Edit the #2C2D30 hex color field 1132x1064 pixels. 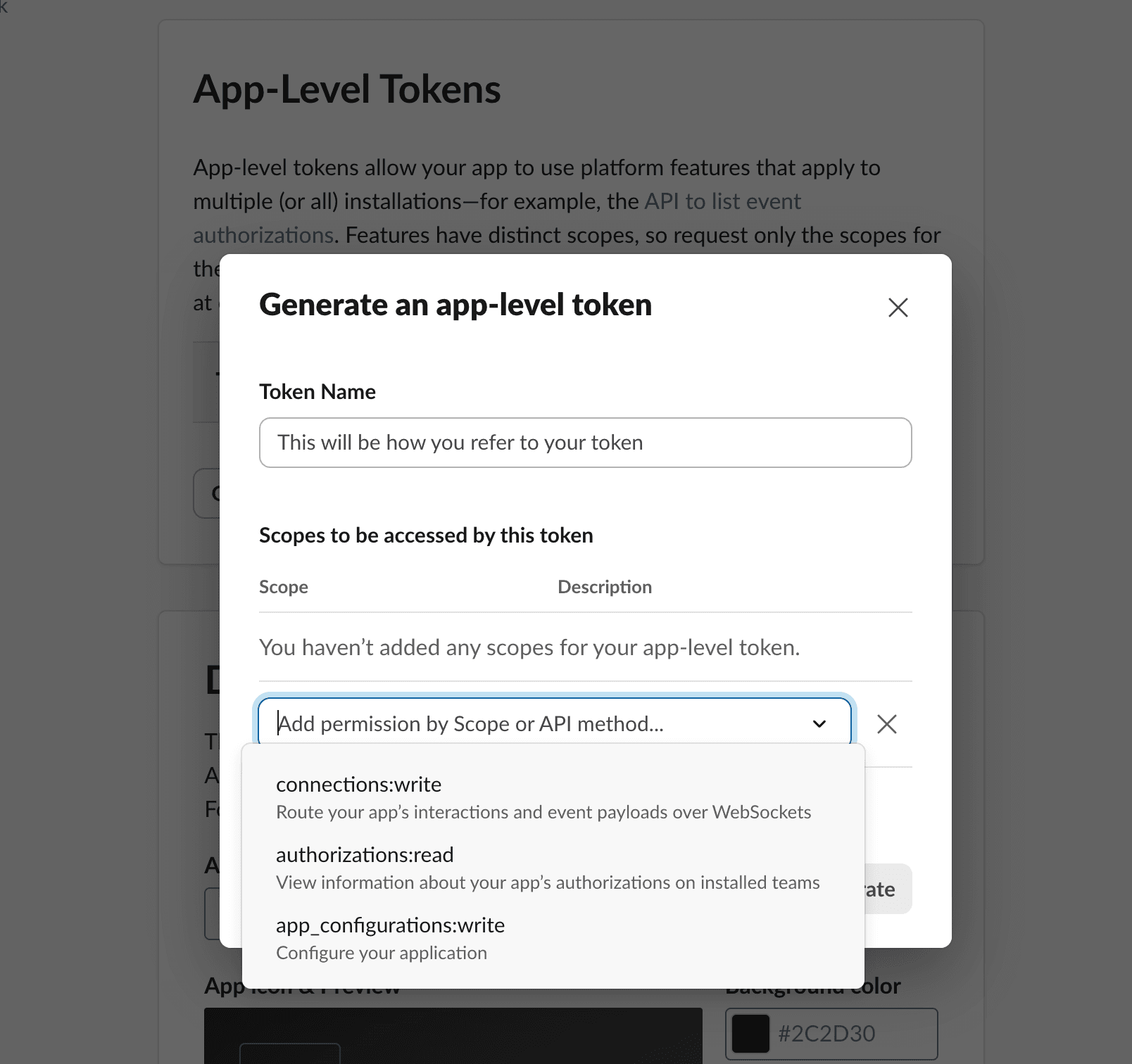pos(831,1034)
